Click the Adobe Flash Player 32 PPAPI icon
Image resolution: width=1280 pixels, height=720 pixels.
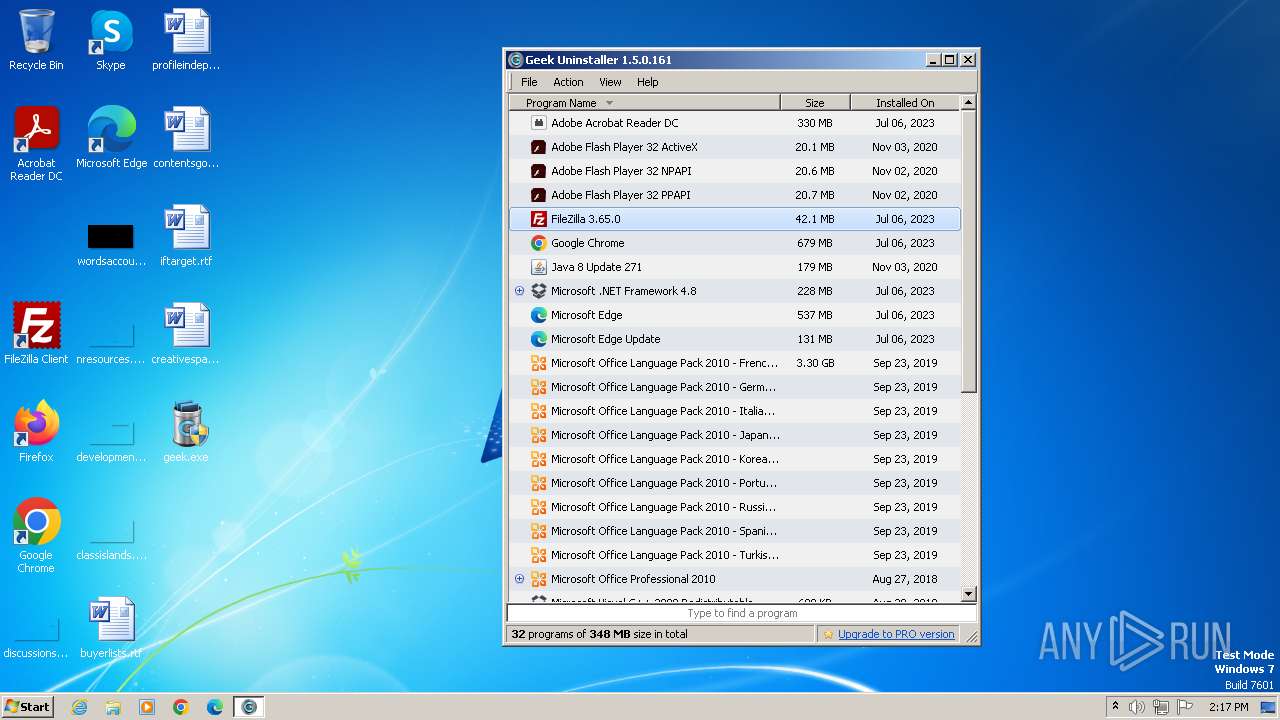click(x=538, y=195)
